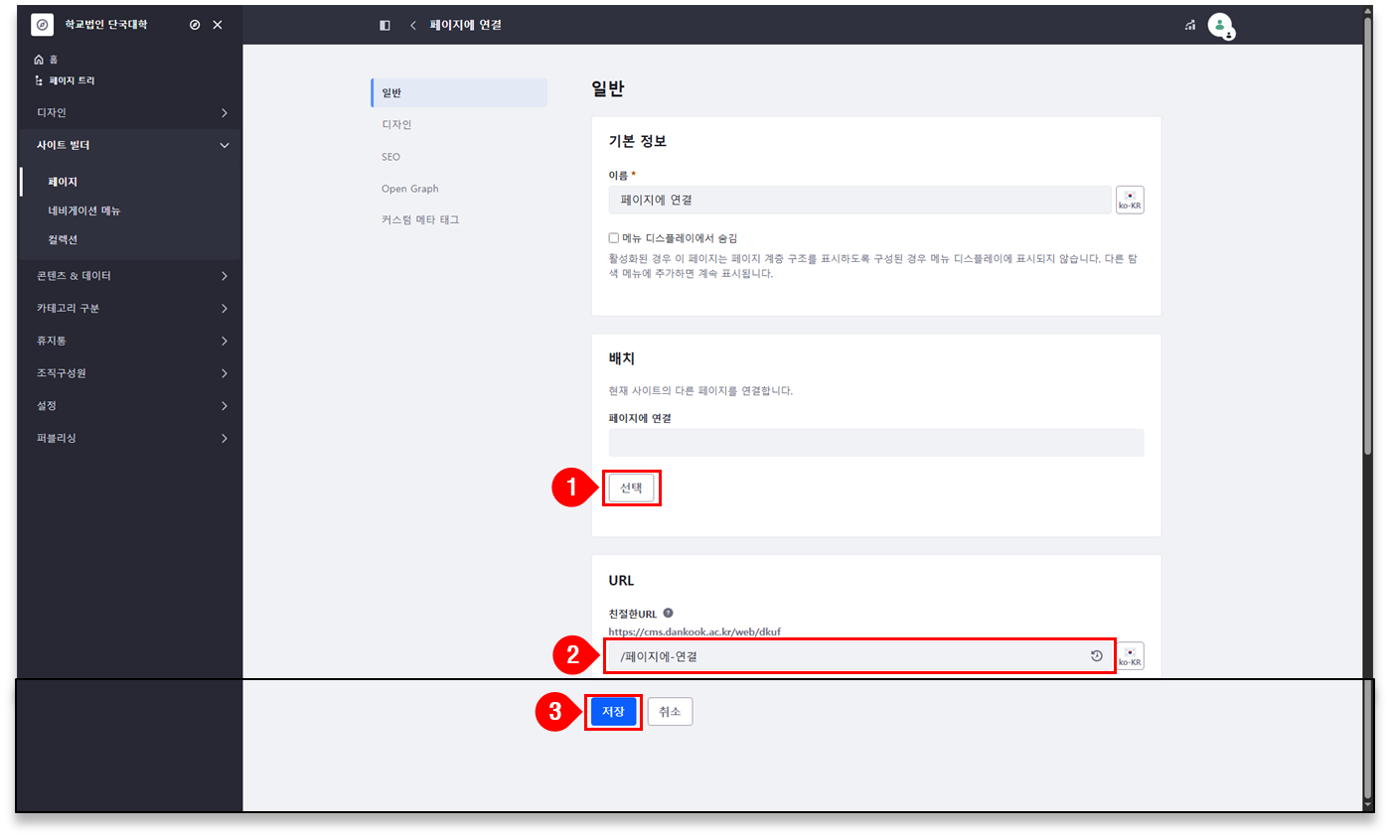Open the user profile avatar
The height and width of the screenshot is (838, 1390).
[1220, 25]
